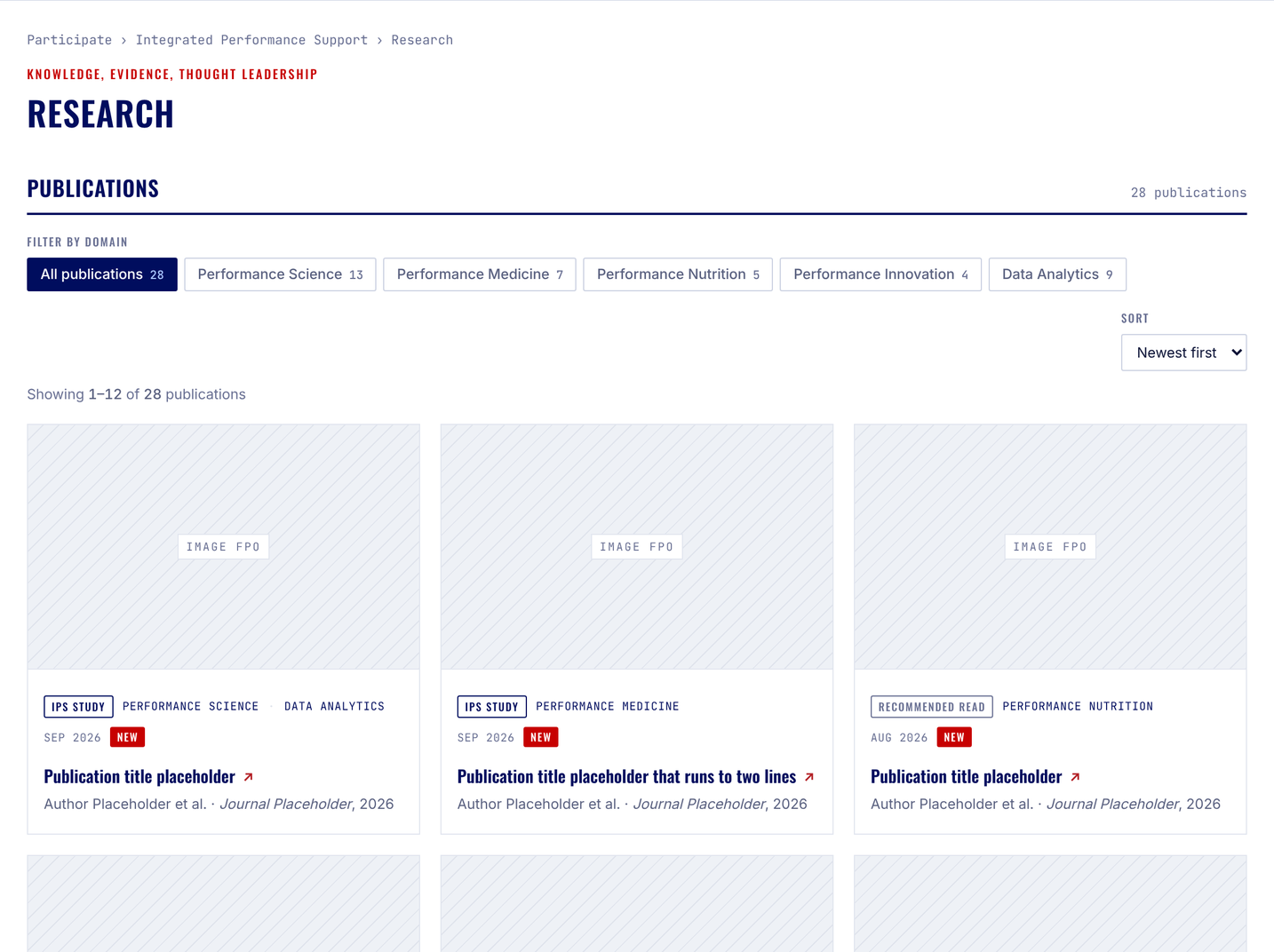
Task: Click Performance Nutrition card's image thumbnail
Action: click(1050, 546)
